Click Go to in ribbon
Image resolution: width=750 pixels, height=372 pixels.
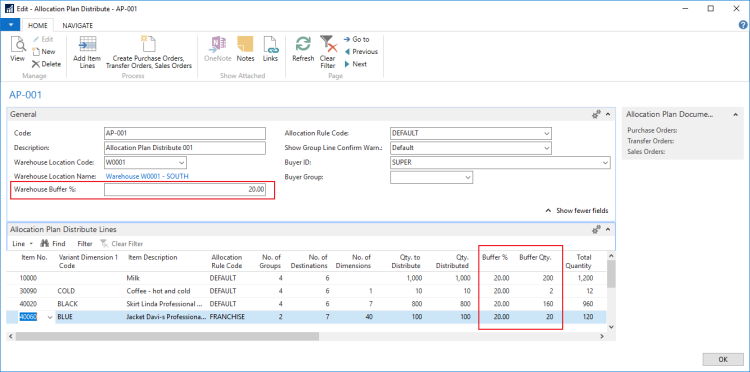pos(357,39)
